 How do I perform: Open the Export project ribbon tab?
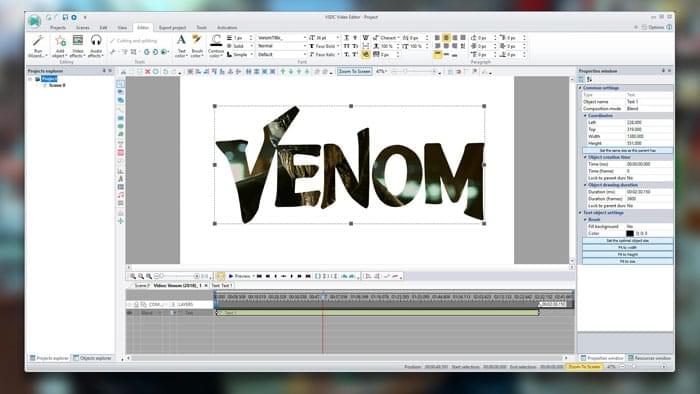(172, 28)
